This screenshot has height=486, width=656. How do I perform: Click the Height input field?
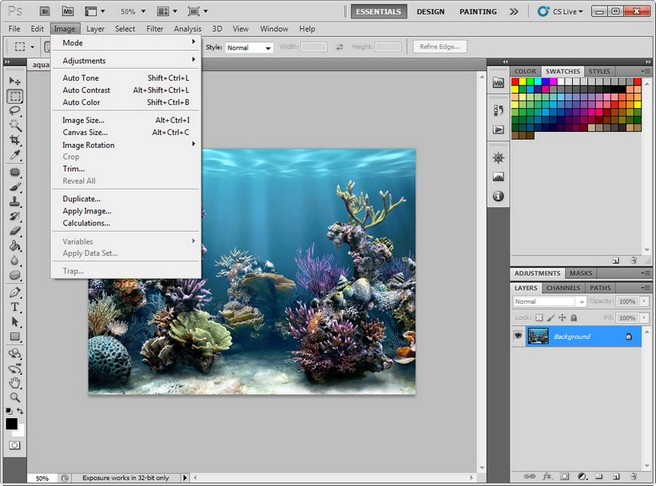[388, 47]
